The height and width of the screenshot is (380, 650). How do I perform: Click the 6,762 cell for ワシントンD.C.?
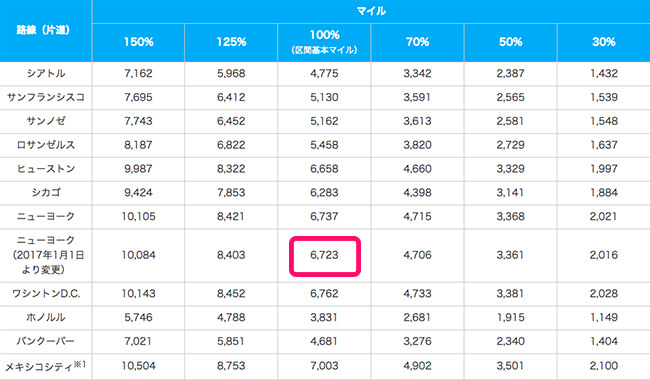tap(325, 294)
